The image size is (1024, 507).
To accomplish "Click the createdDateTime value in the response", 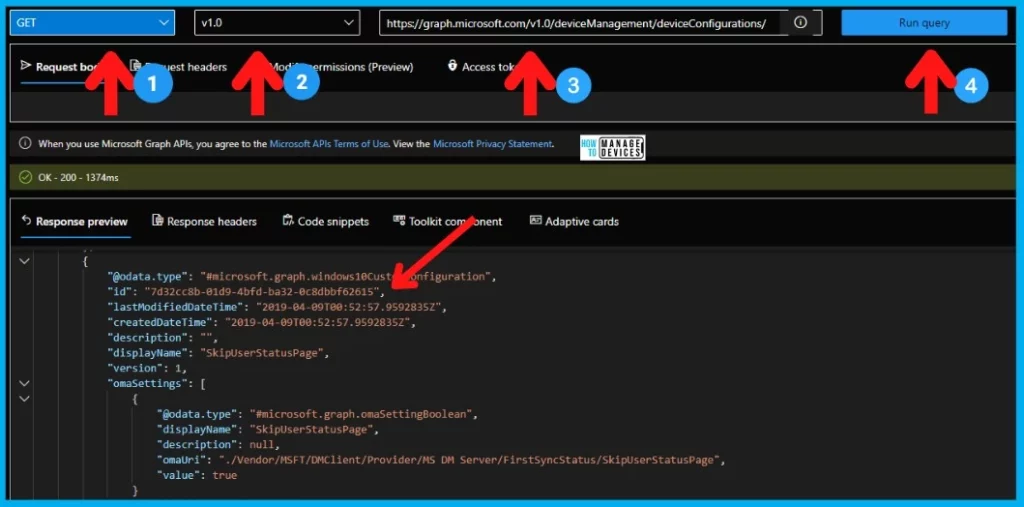I will click(320, 323).
